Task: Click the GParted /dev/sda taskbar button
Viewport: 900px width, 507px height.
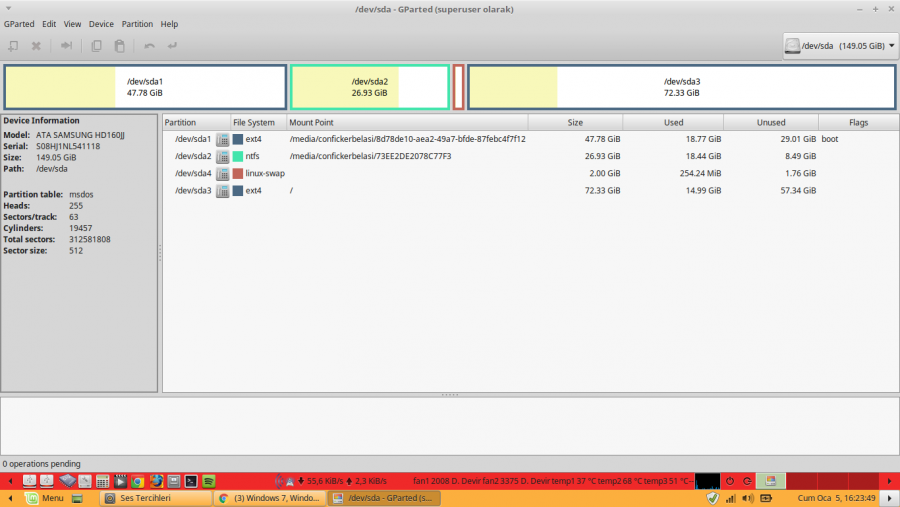Action: coord(384,498)
